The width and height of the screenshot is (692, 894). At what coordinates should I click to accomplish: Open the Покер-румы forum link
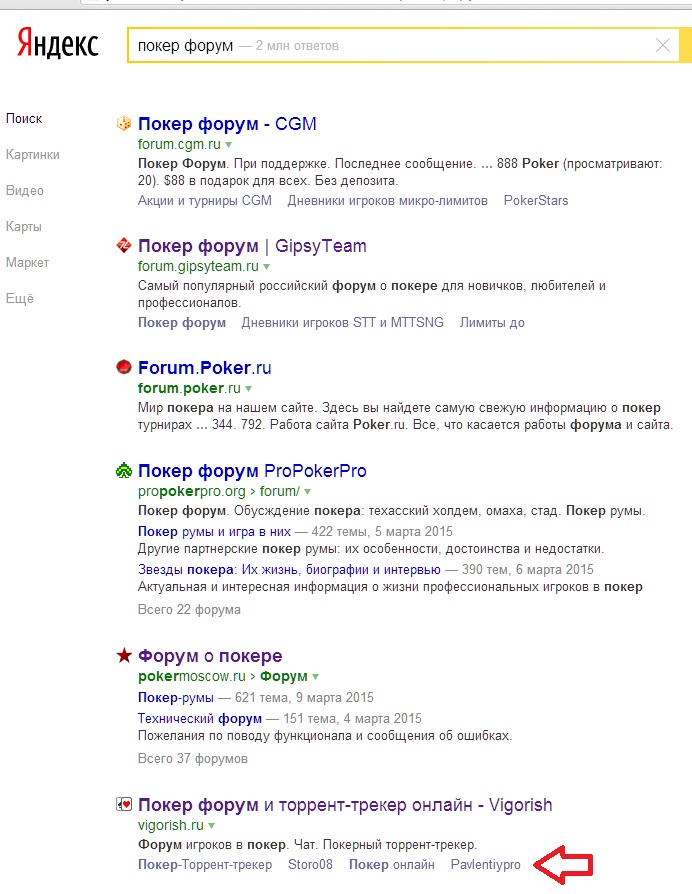(x=176, y=698)
